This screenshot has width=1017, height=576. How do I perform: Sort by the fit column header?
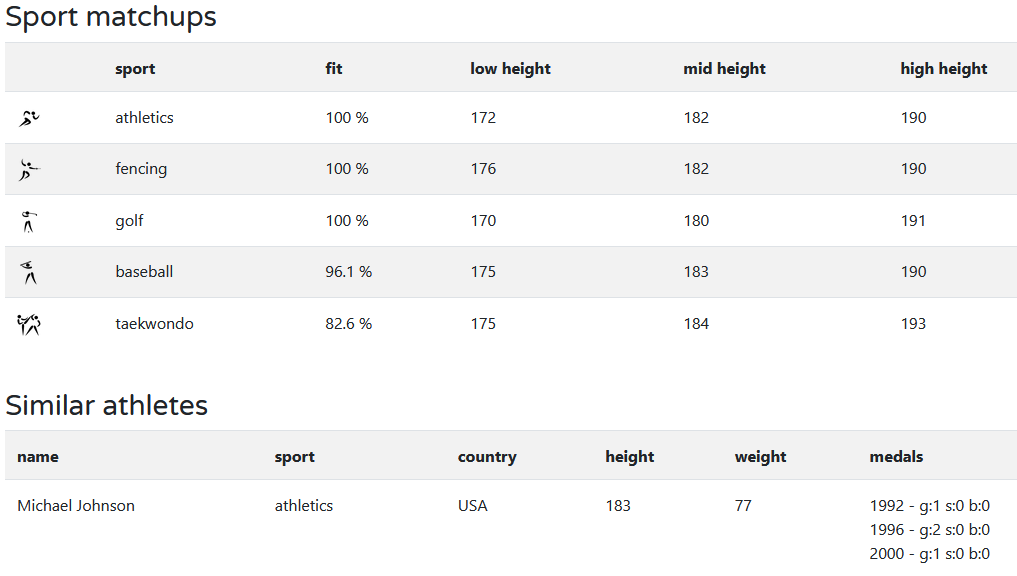click(334, 69)
